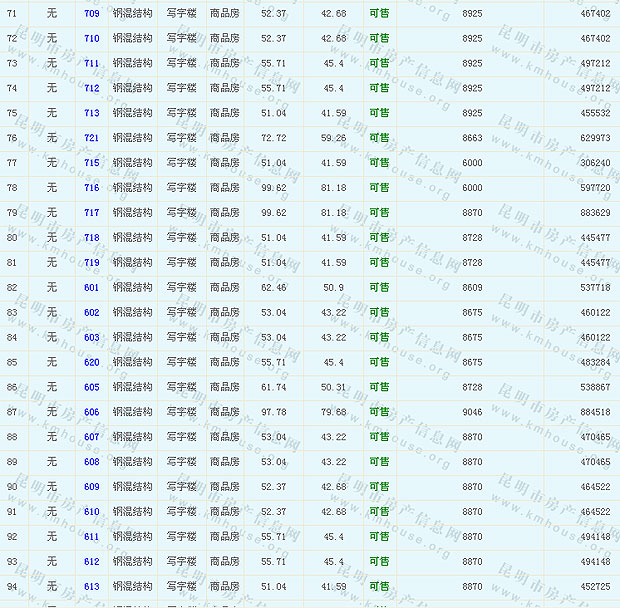Open room 721 listing
This screenshot has width=620, height=608.
pos(91,138)
